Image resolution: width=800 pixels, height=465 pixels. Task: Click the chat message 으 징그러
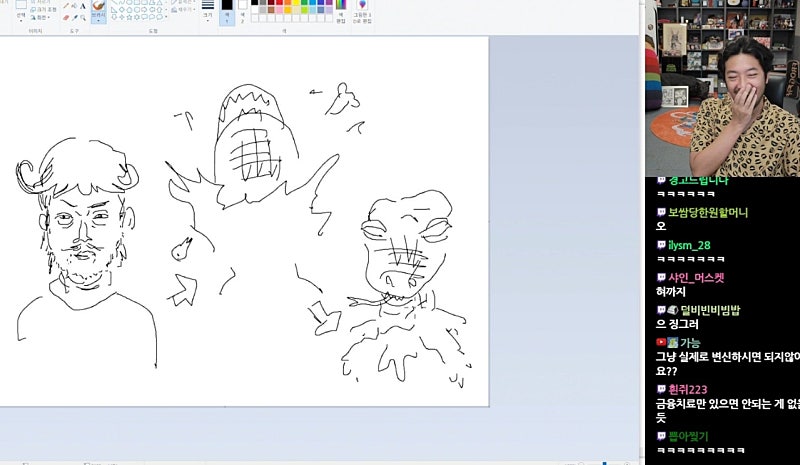click(677, 324)
